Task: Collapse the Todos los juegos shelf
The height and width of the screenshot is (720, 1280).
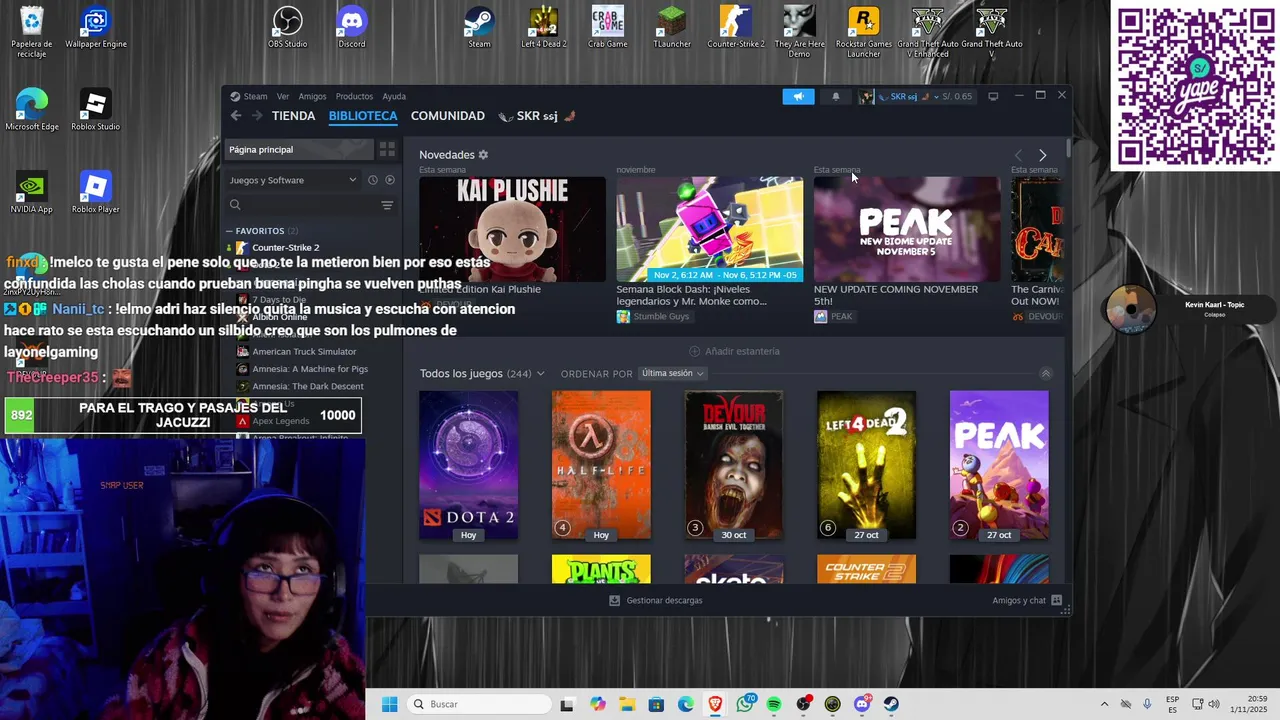Action: point(1046,373)
